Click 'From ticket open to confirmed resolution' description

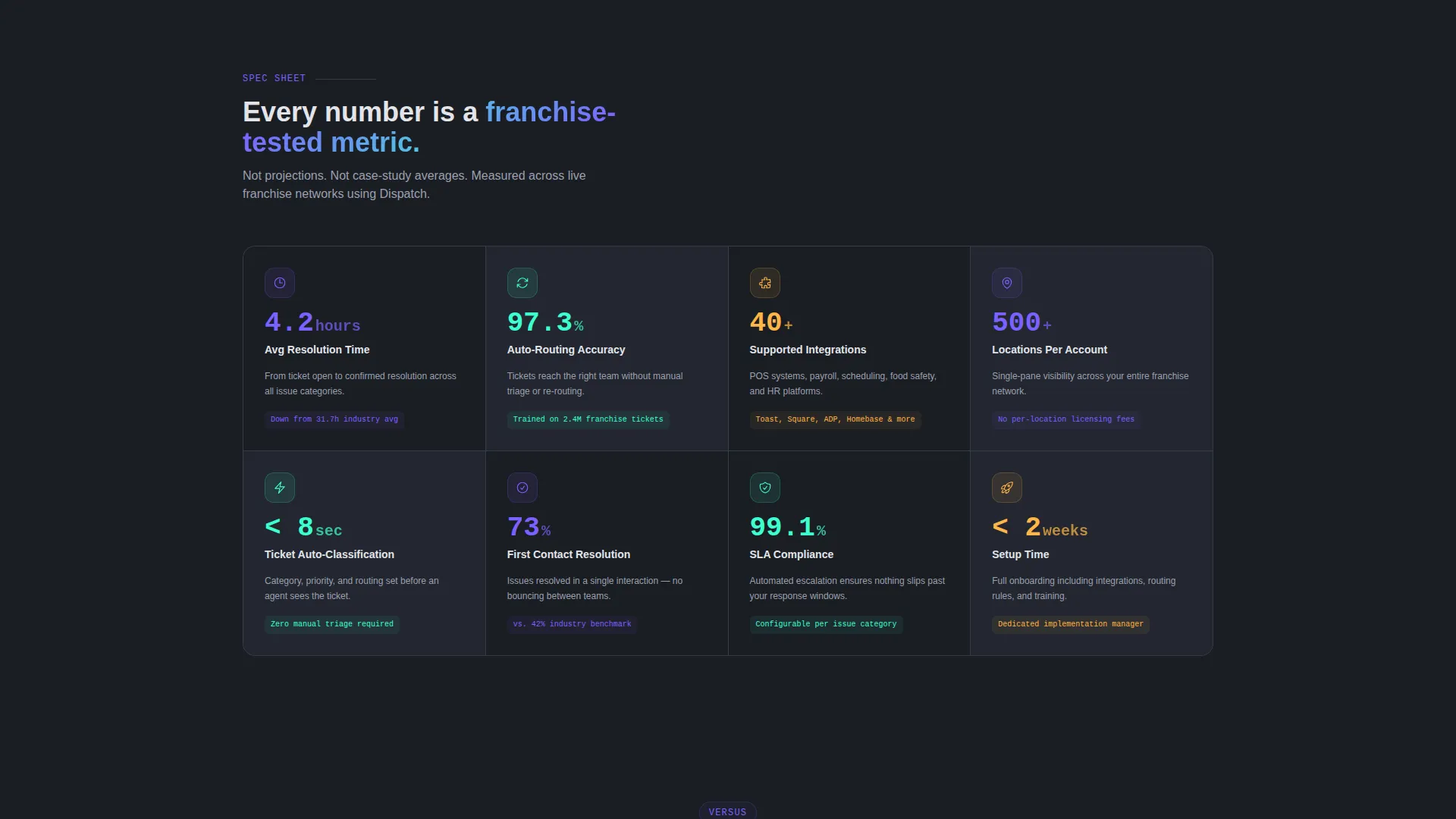tap(360, 384)
